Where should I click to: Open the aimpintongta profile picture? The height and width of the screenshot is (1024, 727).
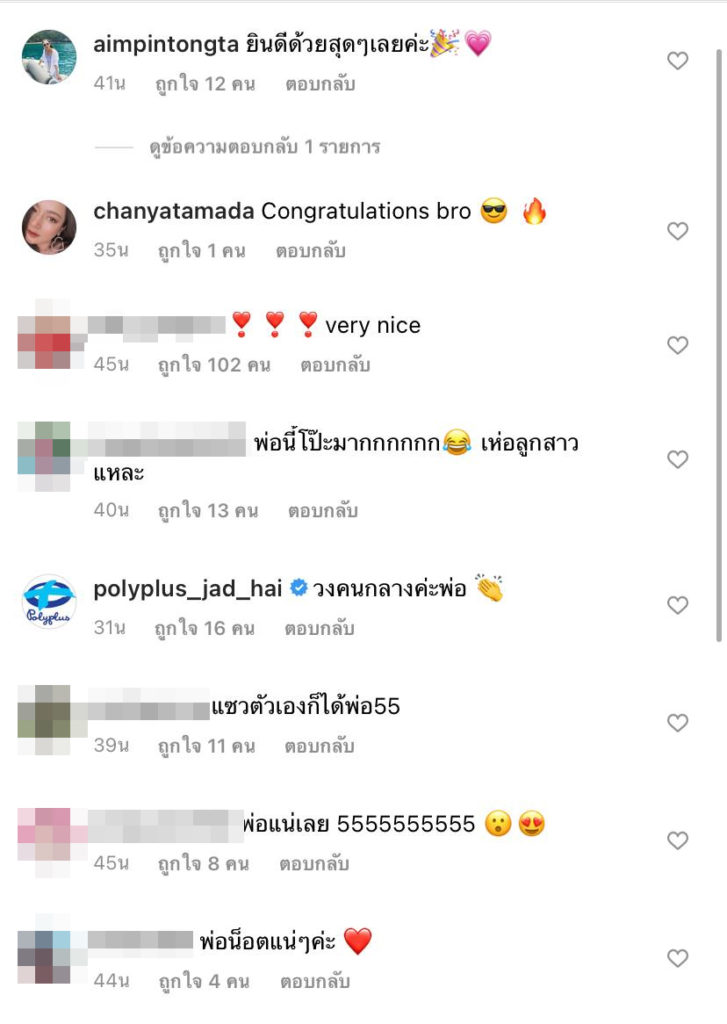click(49, 57)
